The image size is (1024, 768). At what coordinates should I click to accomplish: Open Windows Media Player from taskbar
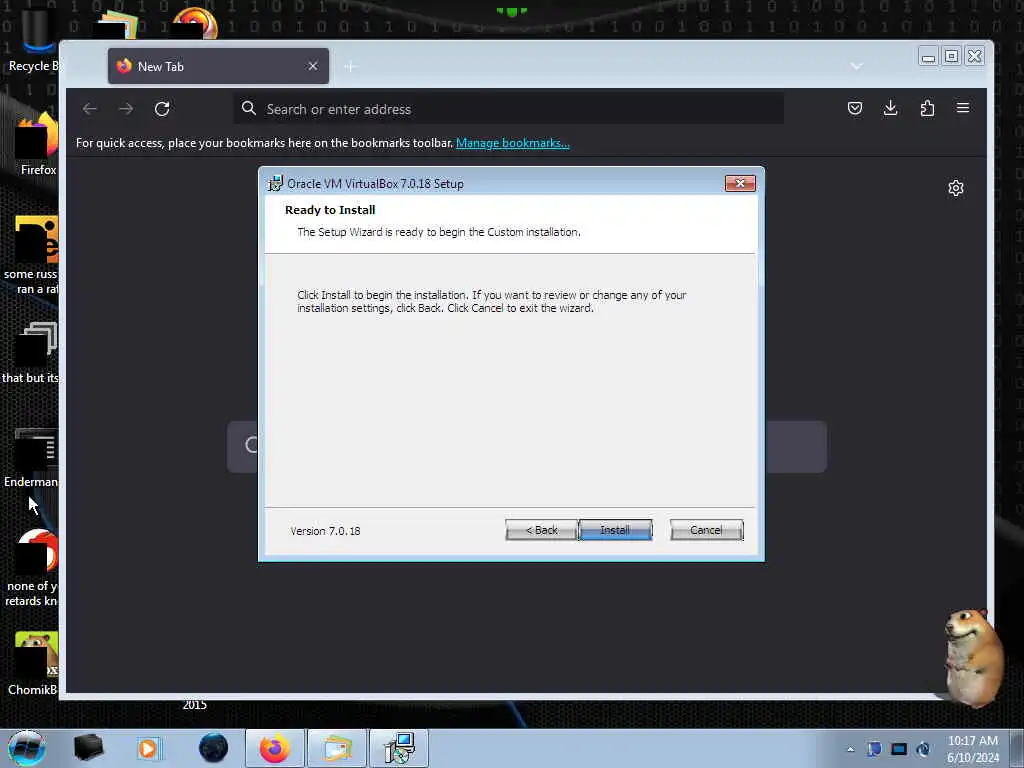[x=148, y=748]
